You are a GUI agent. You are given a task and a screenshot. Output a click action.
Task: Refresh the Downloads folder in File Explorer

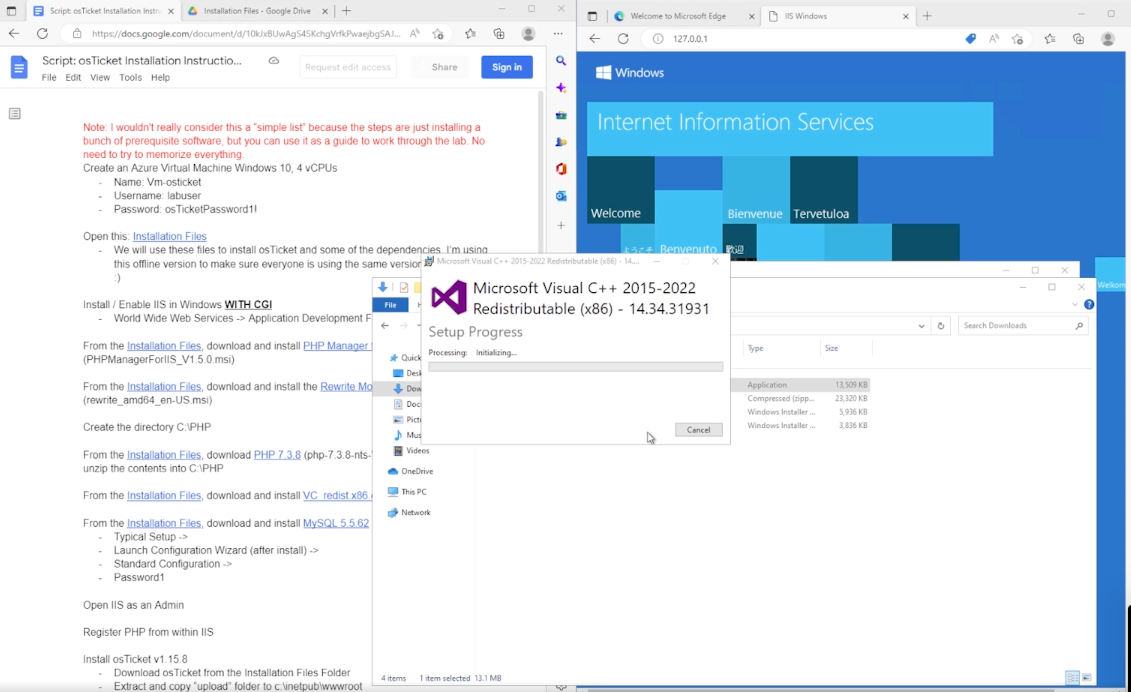[941, 325]
